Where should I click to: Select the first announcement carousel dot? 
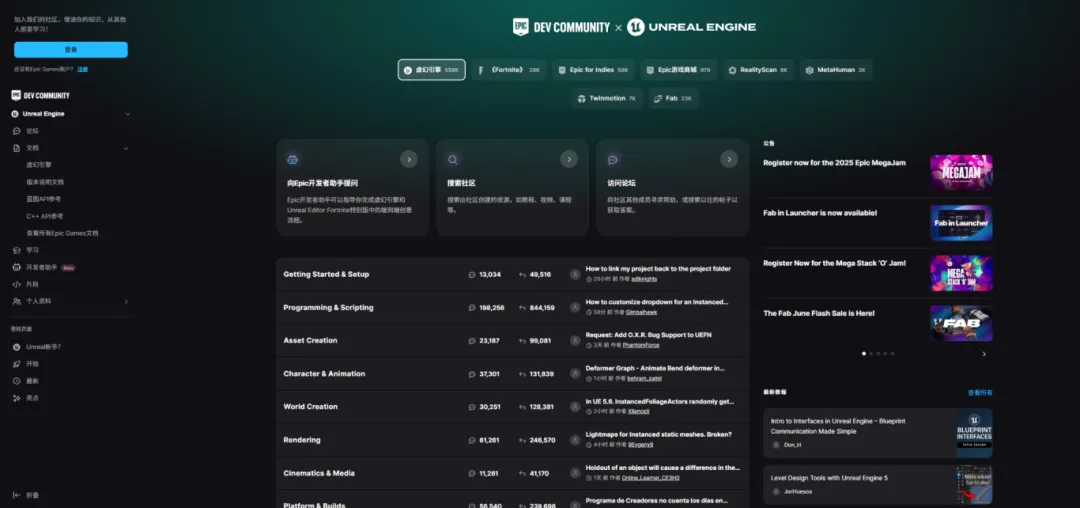point(864,354)
